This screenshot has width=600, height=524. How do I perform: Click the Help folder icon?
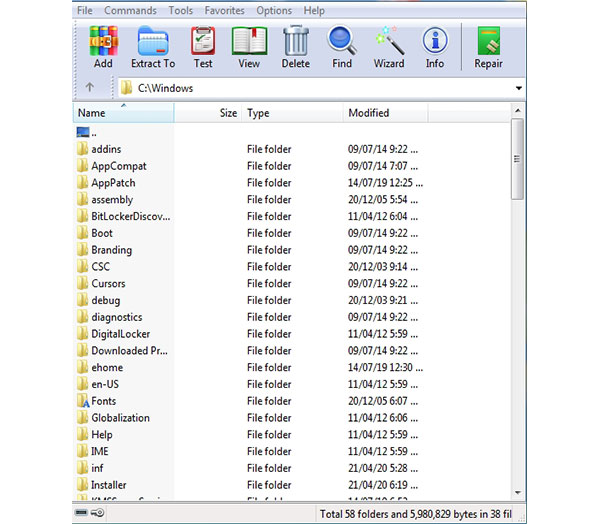[82, 435]
